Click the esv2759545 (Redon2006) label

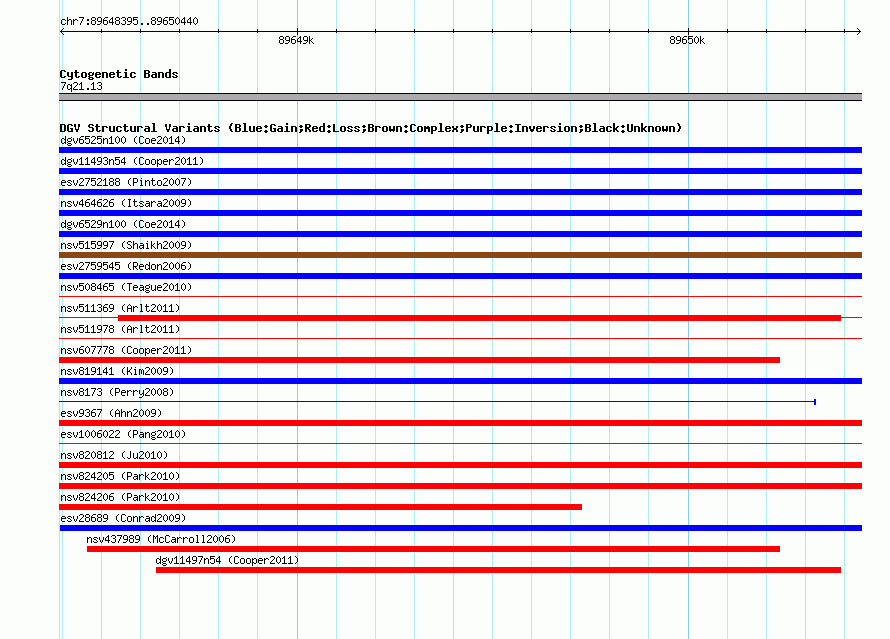point(126,266)
